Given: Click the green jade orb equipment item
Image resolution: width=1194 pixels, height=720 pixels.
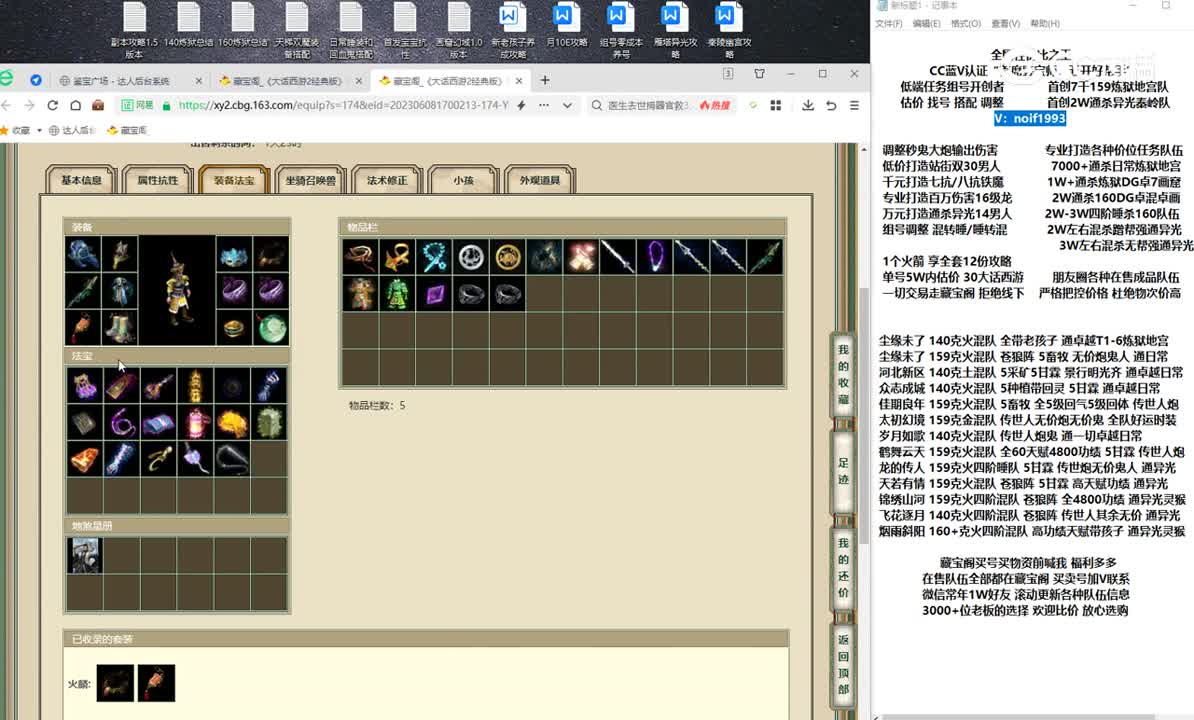Looking at the screenshot, I should pos(270,327).
